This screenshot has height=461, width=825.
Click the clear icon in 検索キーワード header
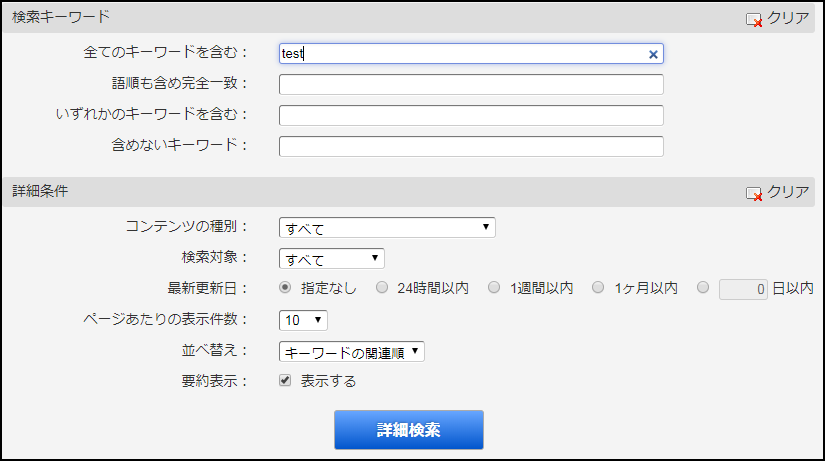tap(754, 18)
